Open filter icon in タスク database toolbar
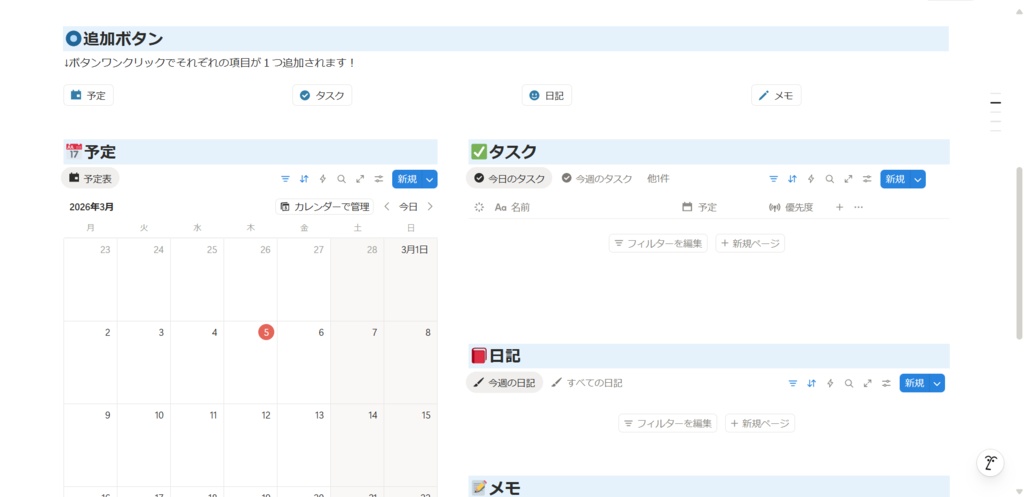Screen dimensions: 1024x497 (x=774, y=179)
